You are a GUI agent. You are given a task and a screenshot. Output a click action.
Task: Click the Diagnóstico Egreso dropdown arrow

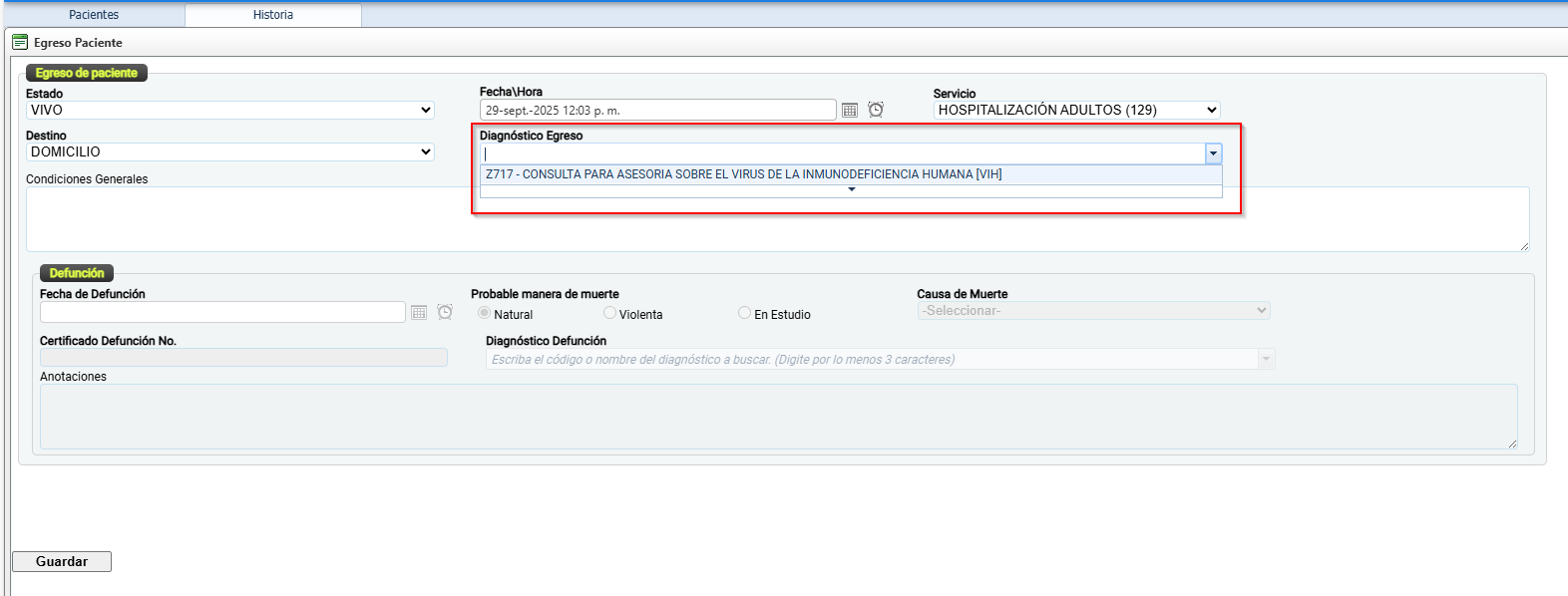1213,153
